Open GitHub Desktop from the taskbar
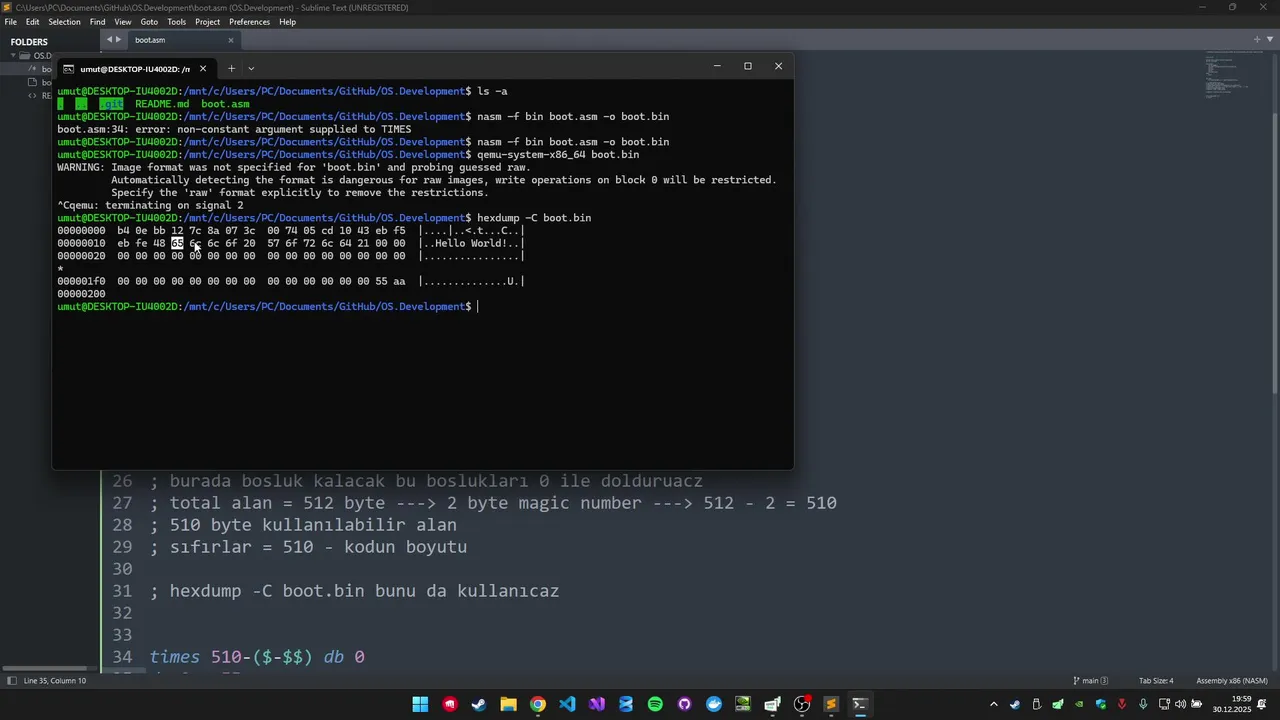Image resolution: width=1280 pixels, height=720 pixels. (x=685, y=704)
